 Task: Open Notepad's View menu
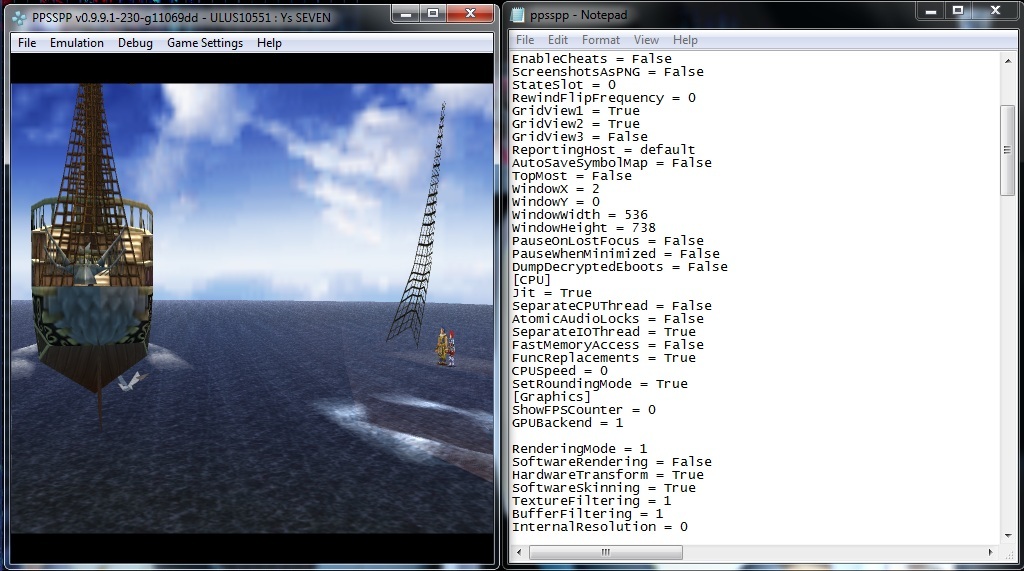[647, 40]
